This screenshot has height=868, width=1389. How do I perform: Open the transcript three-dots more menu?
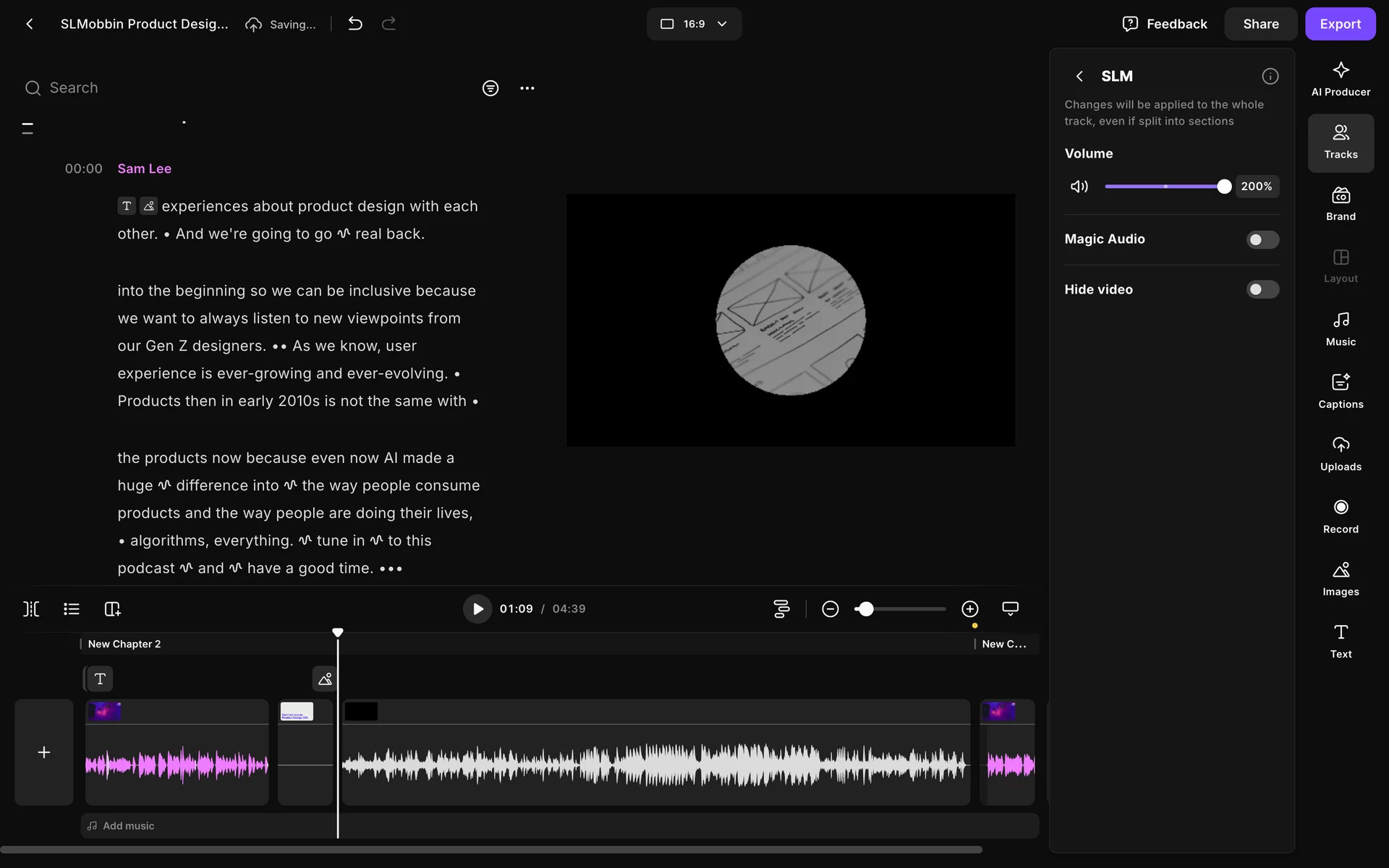527,88
